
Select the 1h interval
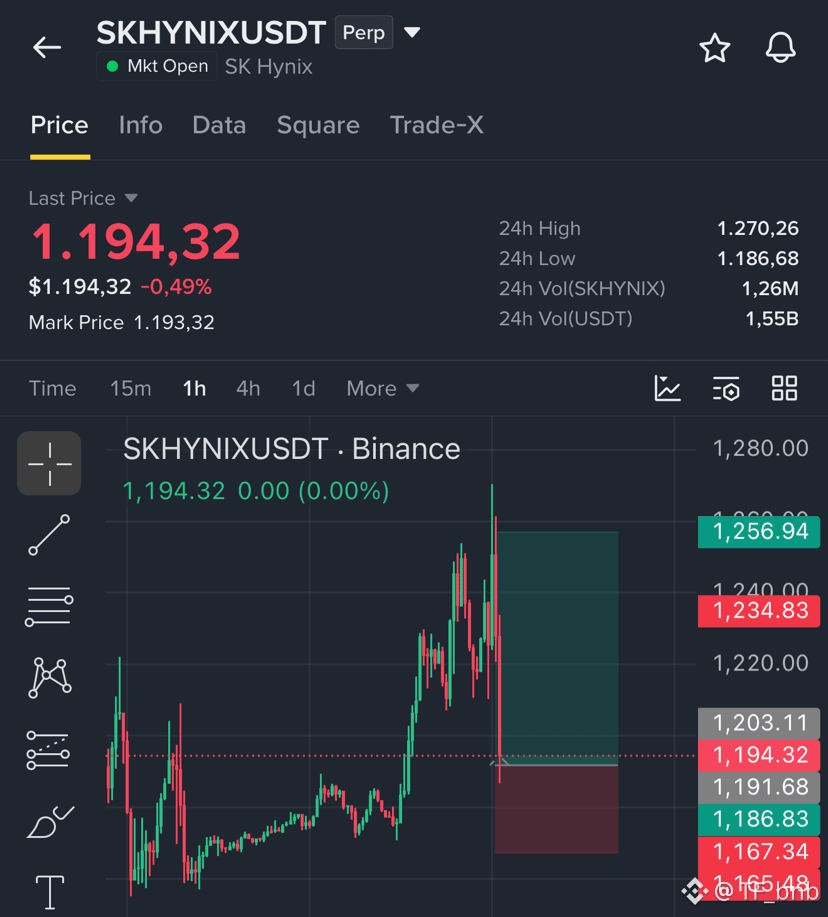coord(194,388)
